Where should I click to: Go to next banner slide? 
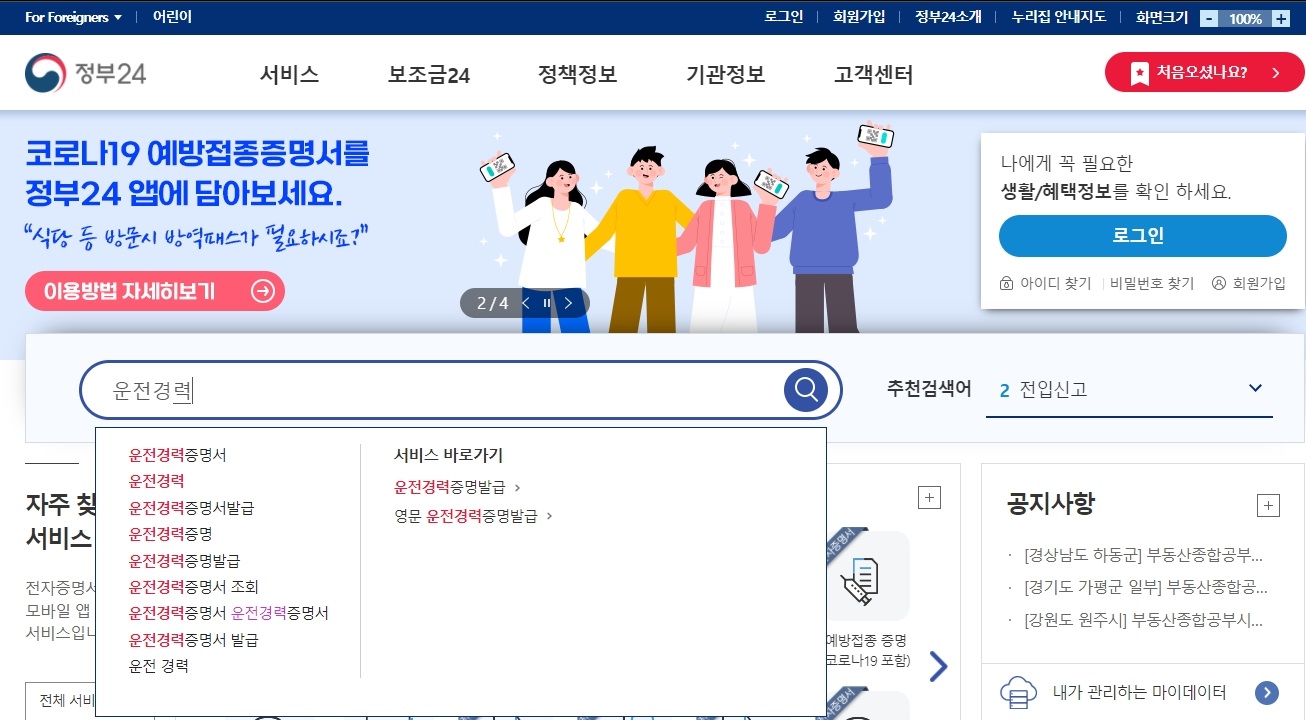[568, 303]
